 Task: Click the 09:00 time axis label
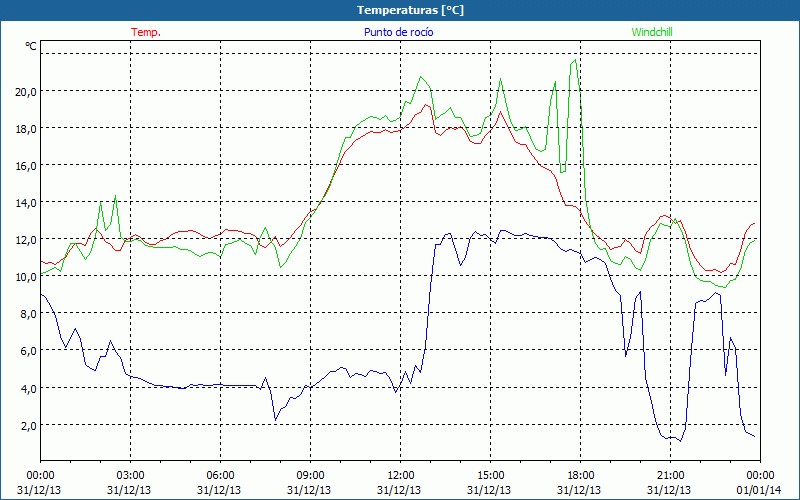310,476
